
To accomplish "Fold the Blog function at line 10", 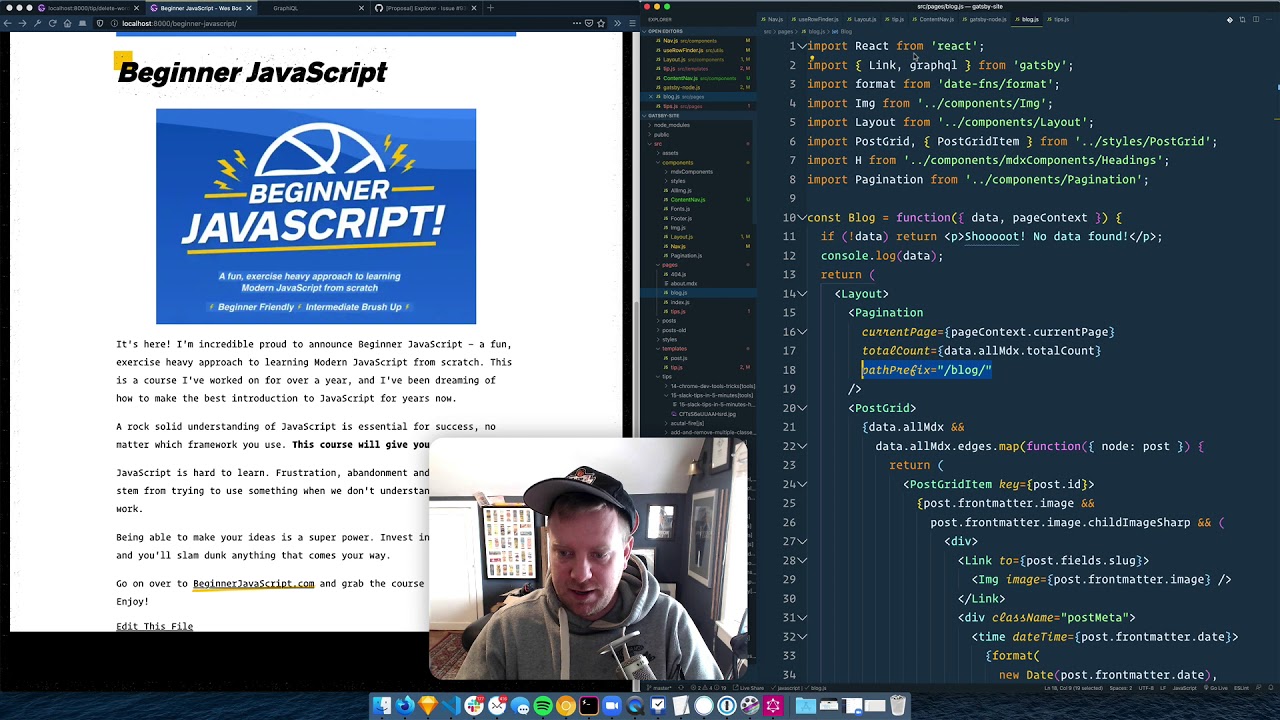I will [x=802, y=217].
